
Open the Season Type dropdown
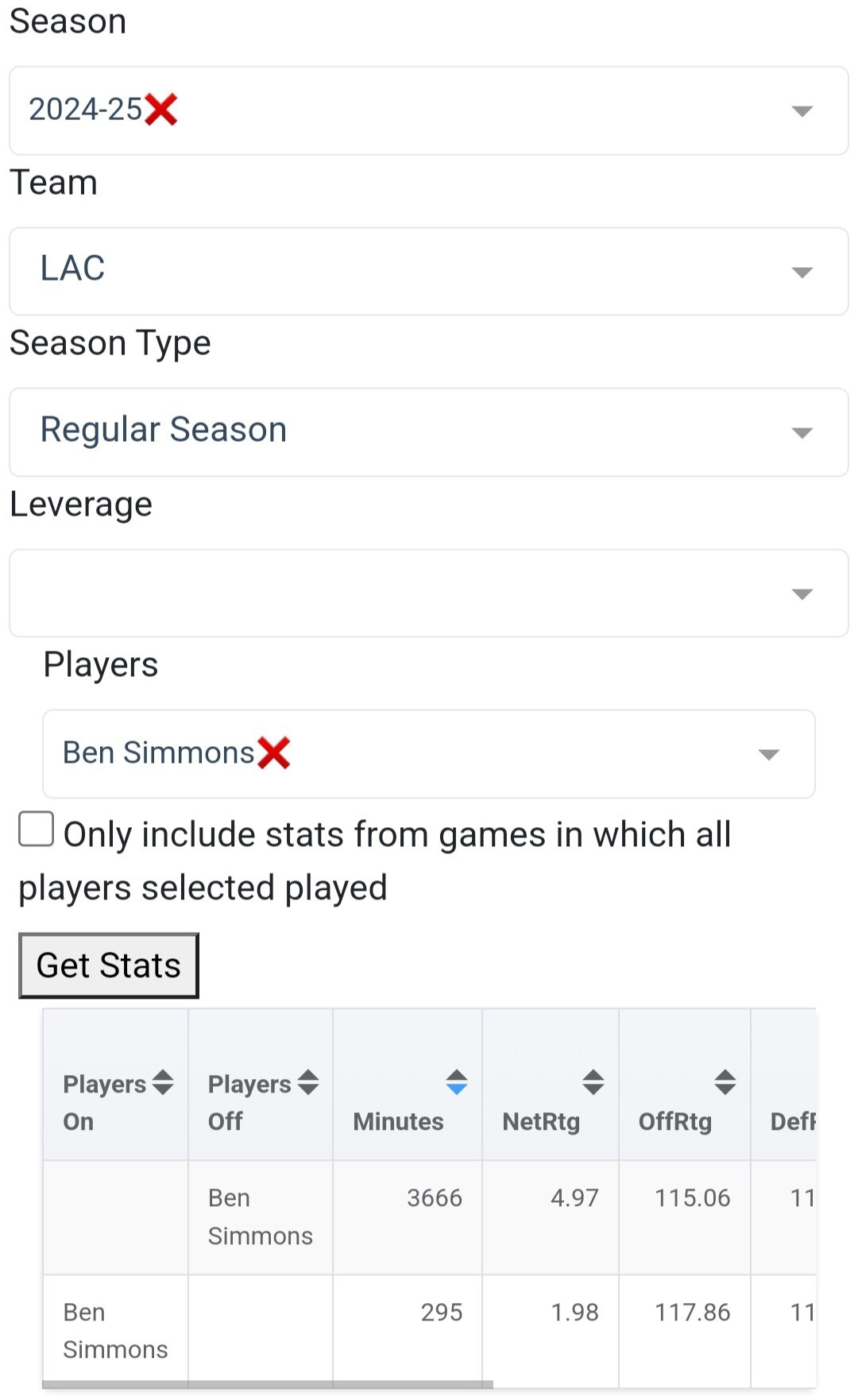[429, 432]
